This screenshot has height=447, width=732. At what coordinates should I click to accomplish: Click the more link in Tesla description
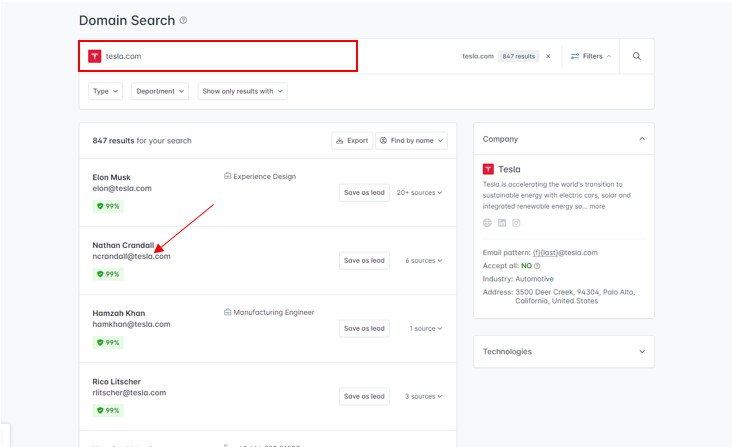[x=597, y=206]
